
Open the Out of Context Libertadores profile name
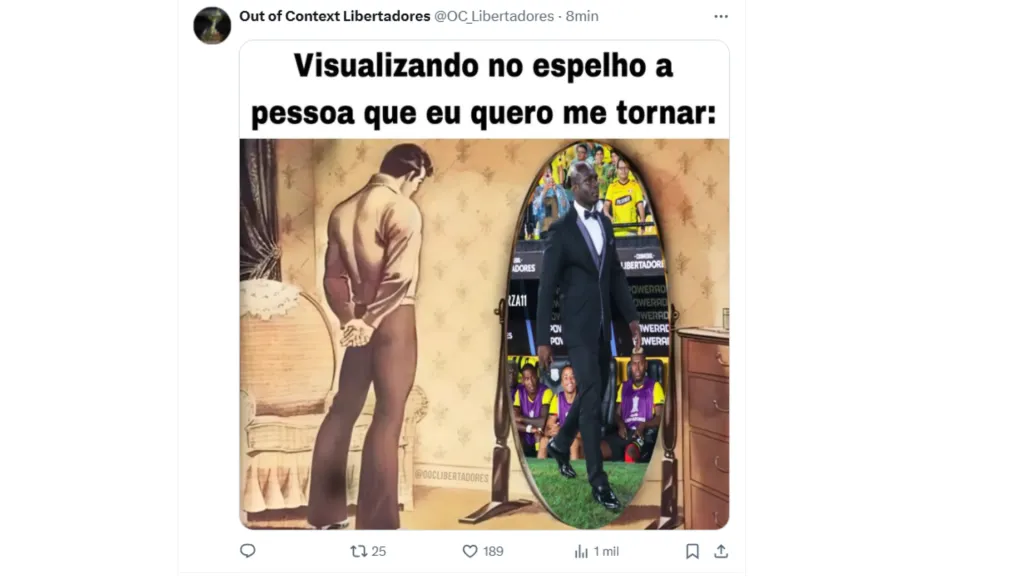tap(334, 16)
